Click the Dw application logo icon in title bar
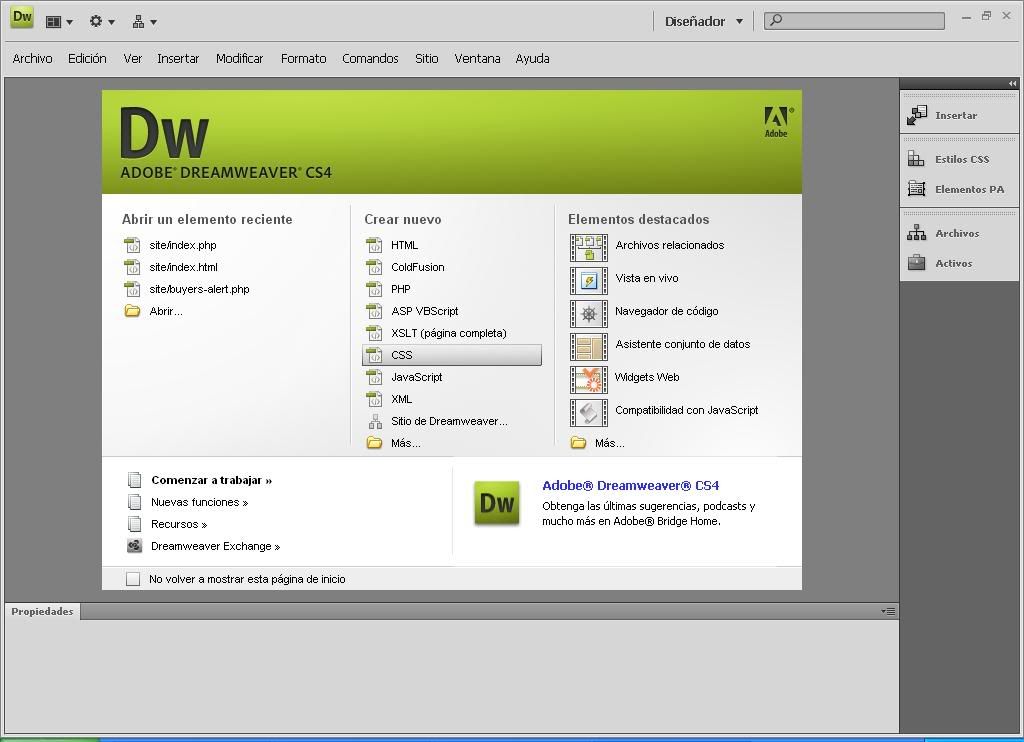This screenshot has width=1024, height=742. pyautogui.click(x=22, y=18)
